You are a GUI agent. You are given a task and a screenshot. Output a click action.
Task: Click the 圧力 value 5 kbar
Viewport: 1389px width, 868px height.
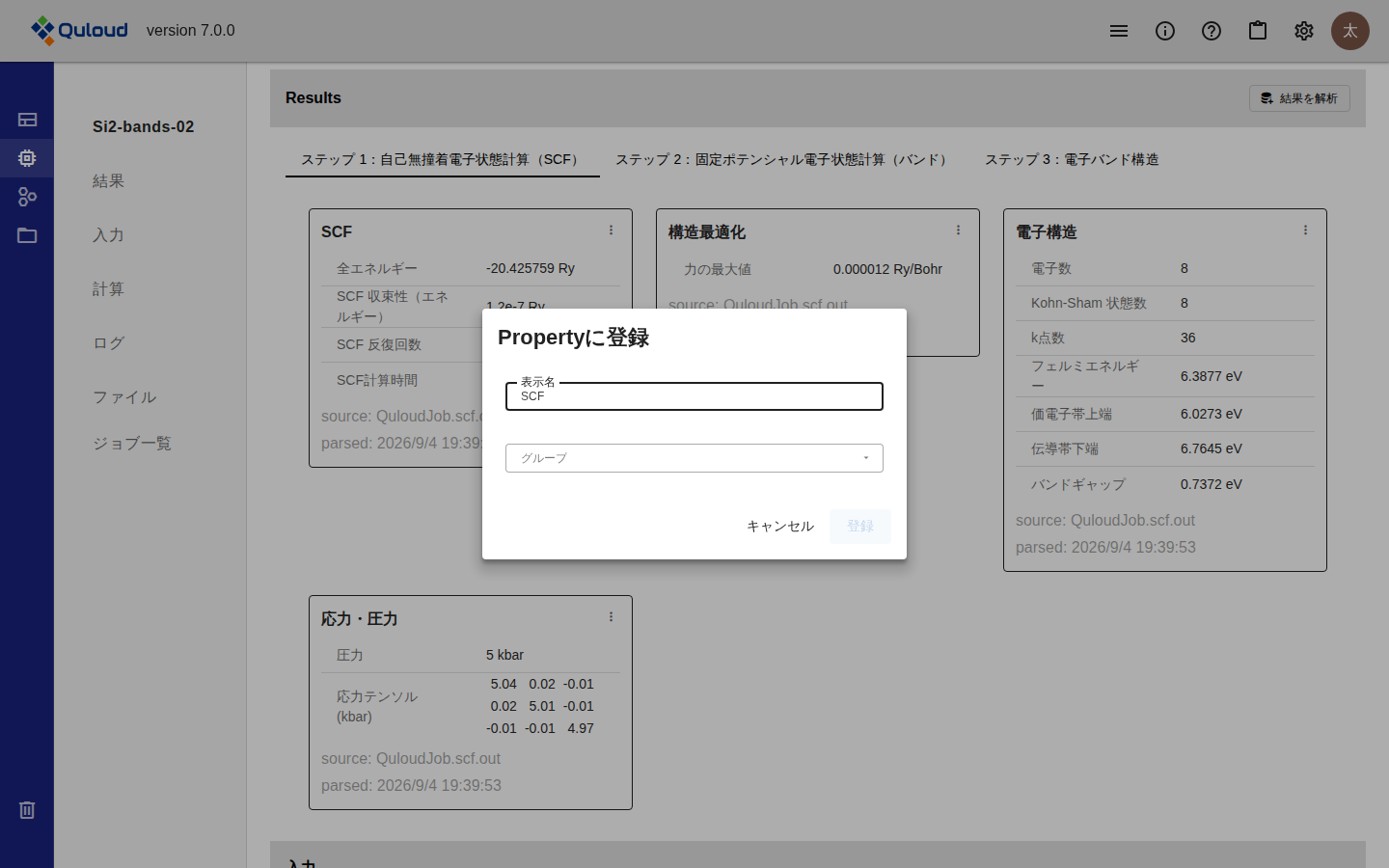(x=504, y=655)
